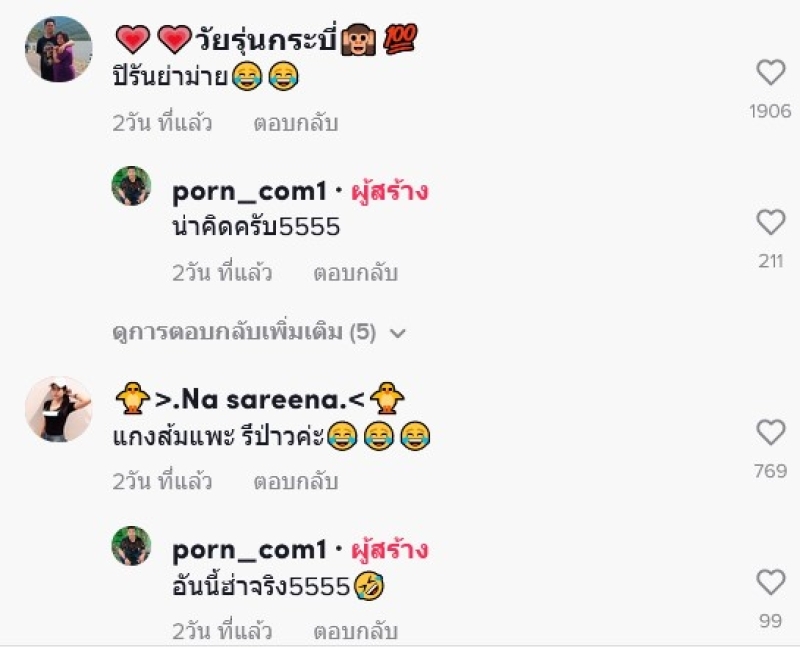Open porn_com1 username above 'อันนี้ฮ่าจริง5555'
The image size is (800, 648).
[249, 550]
